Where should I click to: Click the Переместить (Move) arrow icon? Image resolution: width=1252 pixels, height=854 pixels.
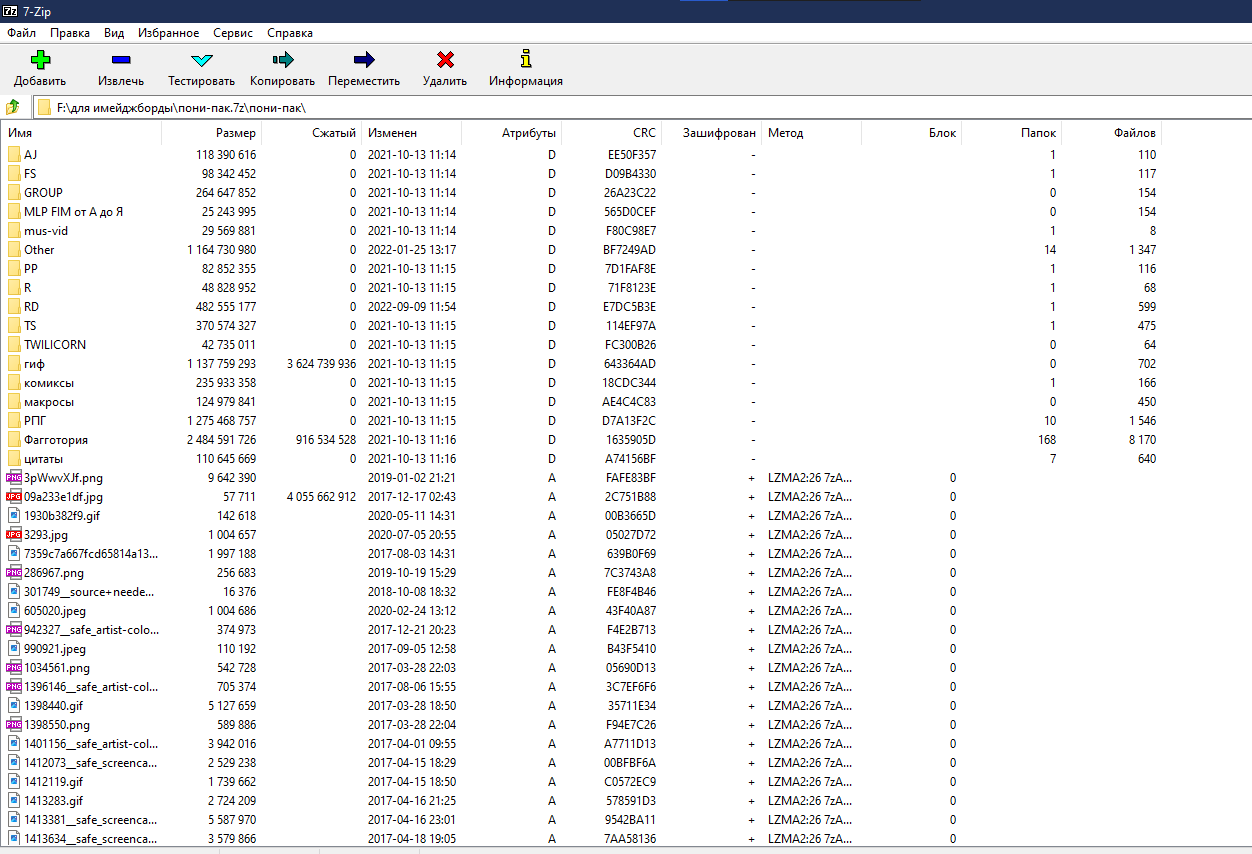[x=364, y=60]
